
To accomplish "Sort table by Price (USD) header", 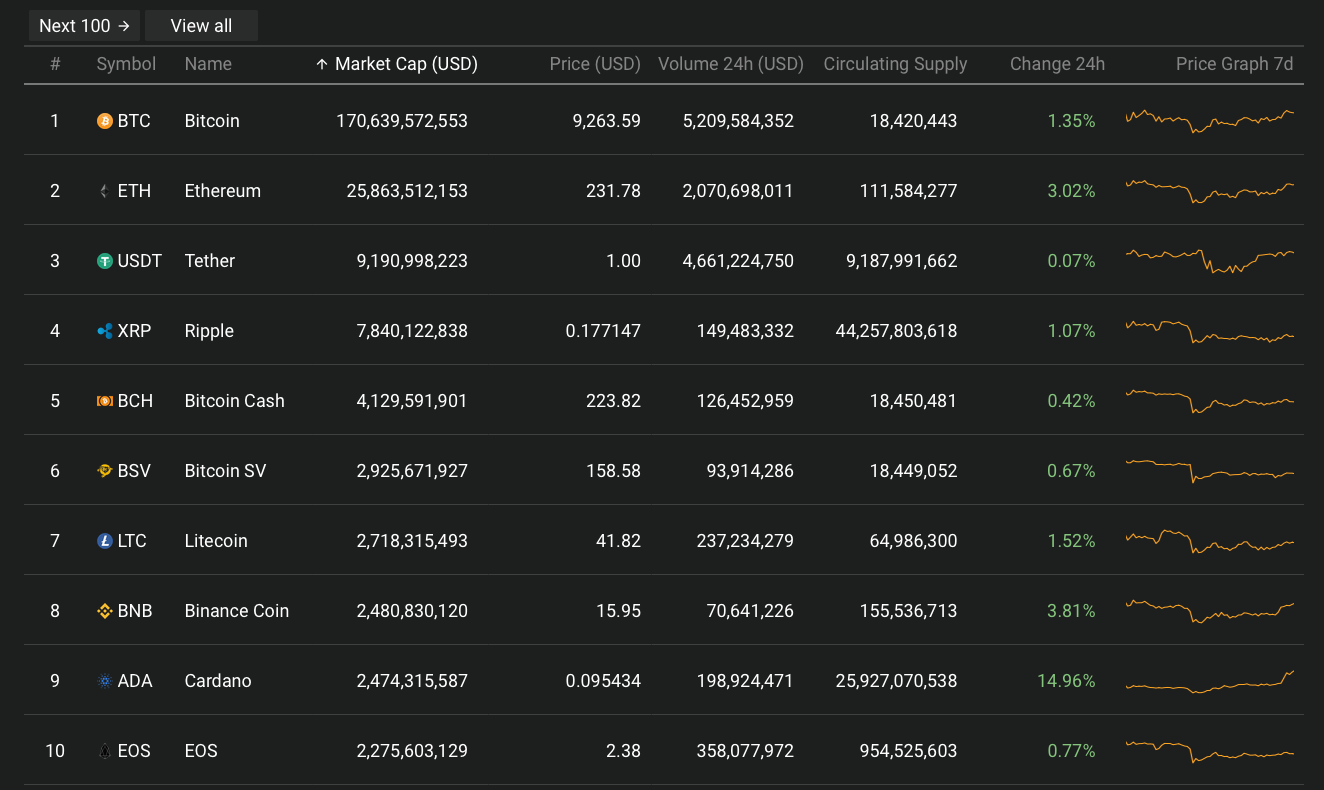I will pyautogui.click(x=595, y=64).
